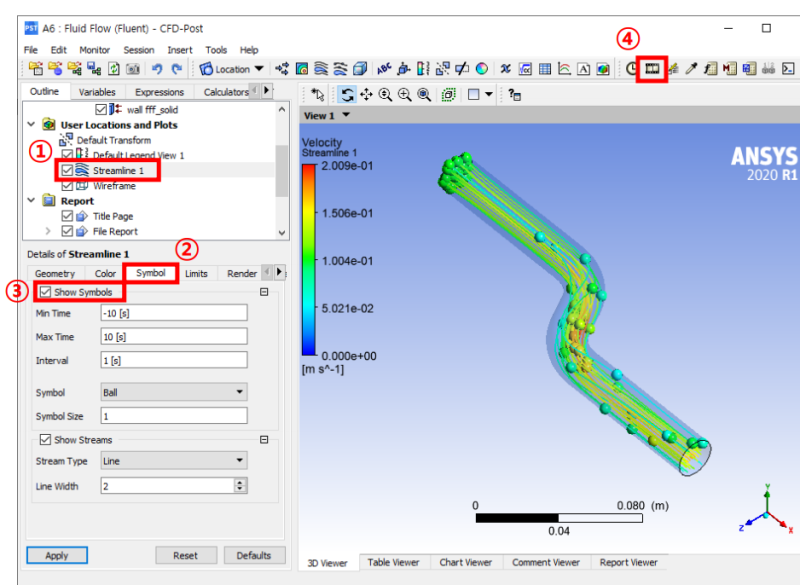800x585 pixels.
Task: Uncheck the File Report checkbox
Action: tap(67, 231)
